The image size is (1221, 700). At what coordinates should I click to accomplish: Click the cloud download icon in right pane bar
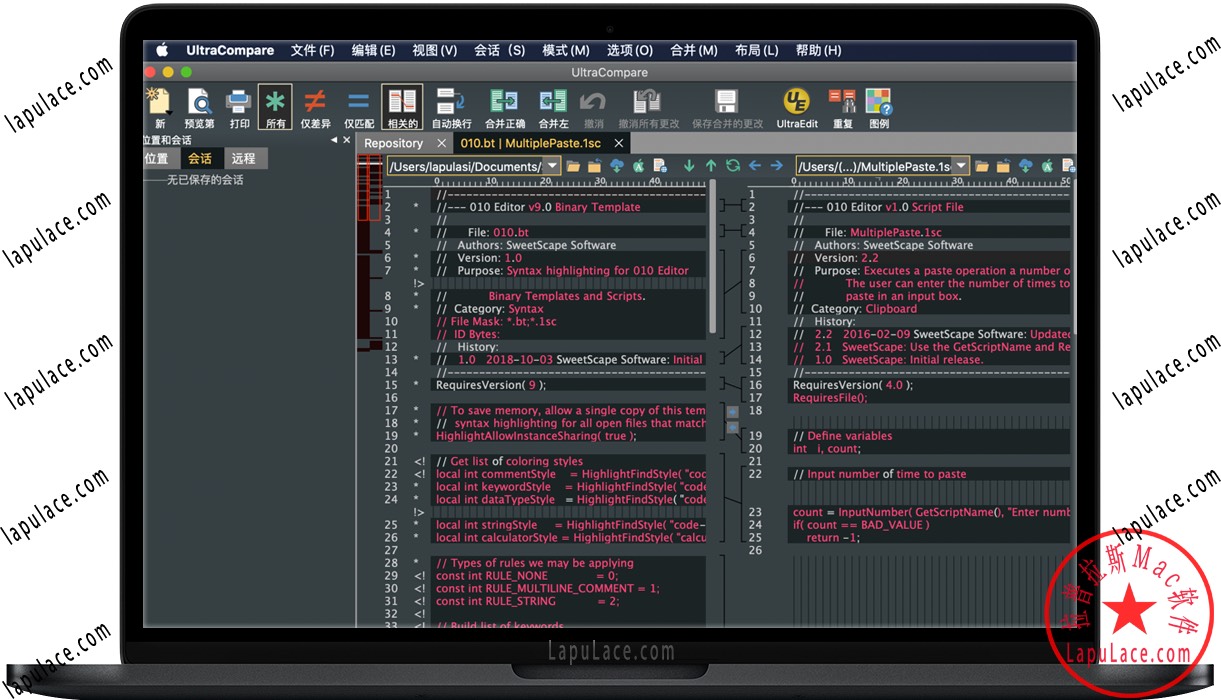point(1026,166)
